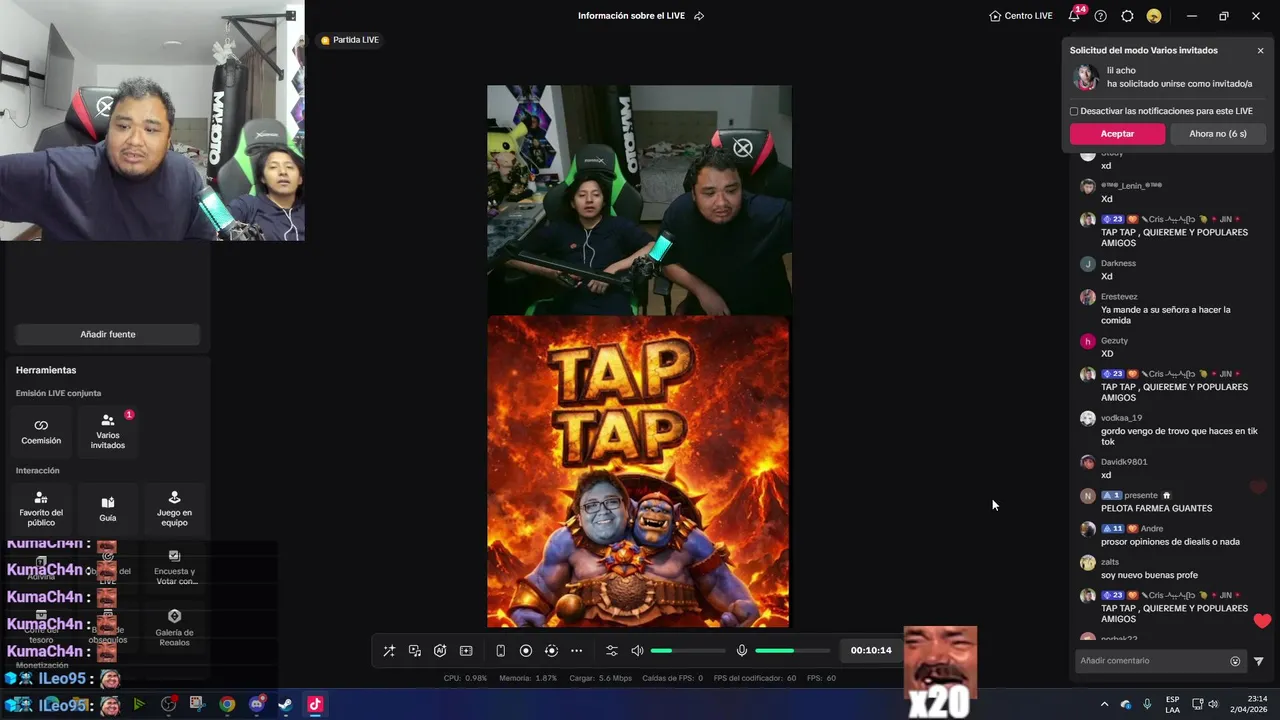1280x720 pixels.
Task: Open Centro LIVE
Action: tap(1021, 16)
